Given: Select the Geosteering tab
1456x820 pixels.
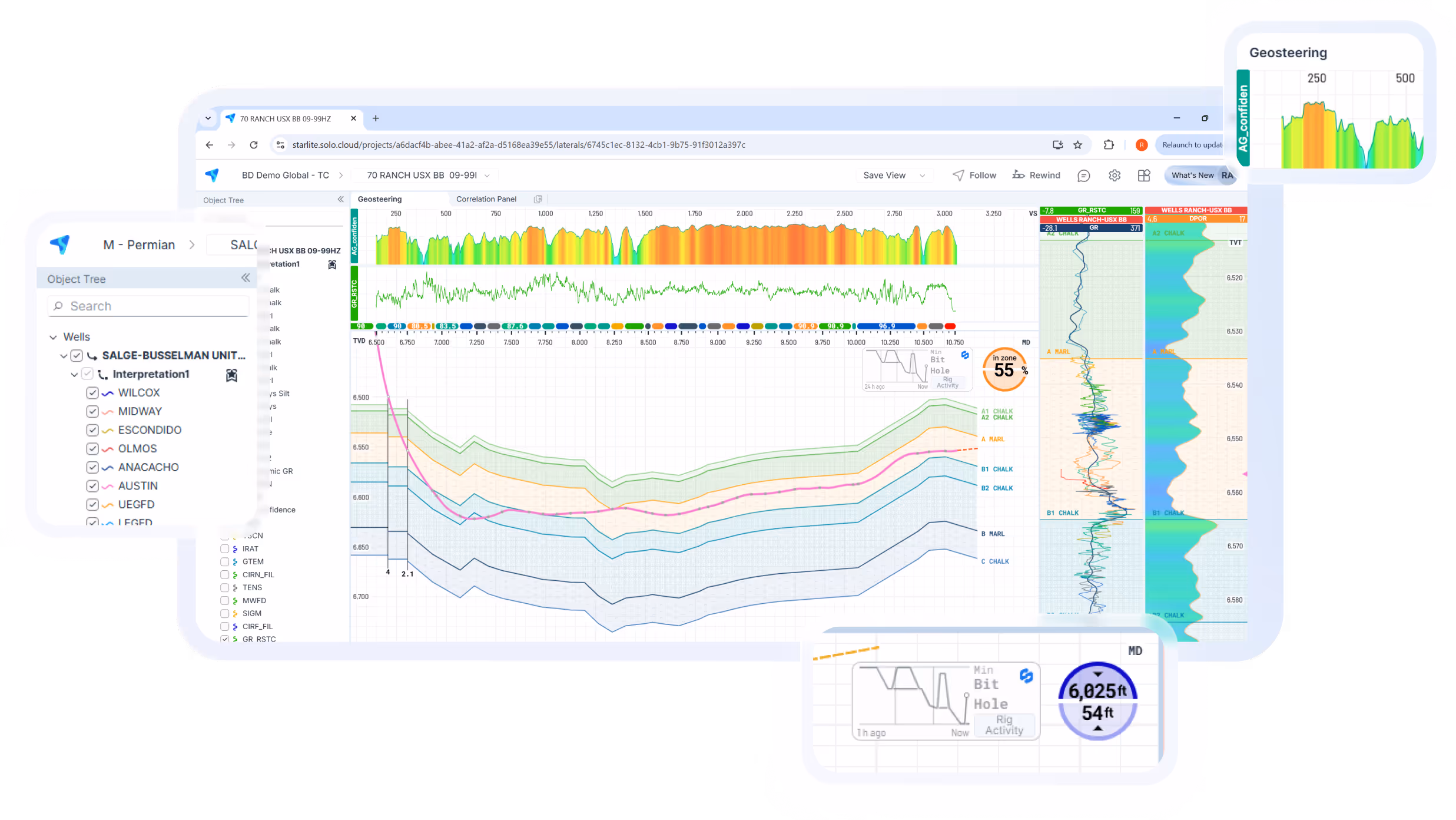Looking at the screenshot, I should (x=380, y=199).
